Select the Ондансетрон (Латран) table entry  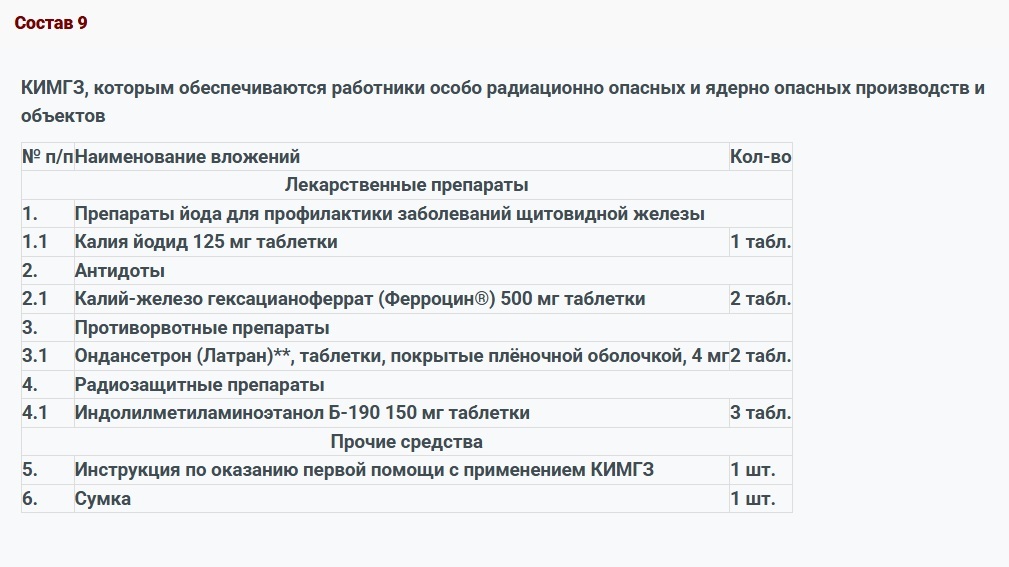point(400,355)
